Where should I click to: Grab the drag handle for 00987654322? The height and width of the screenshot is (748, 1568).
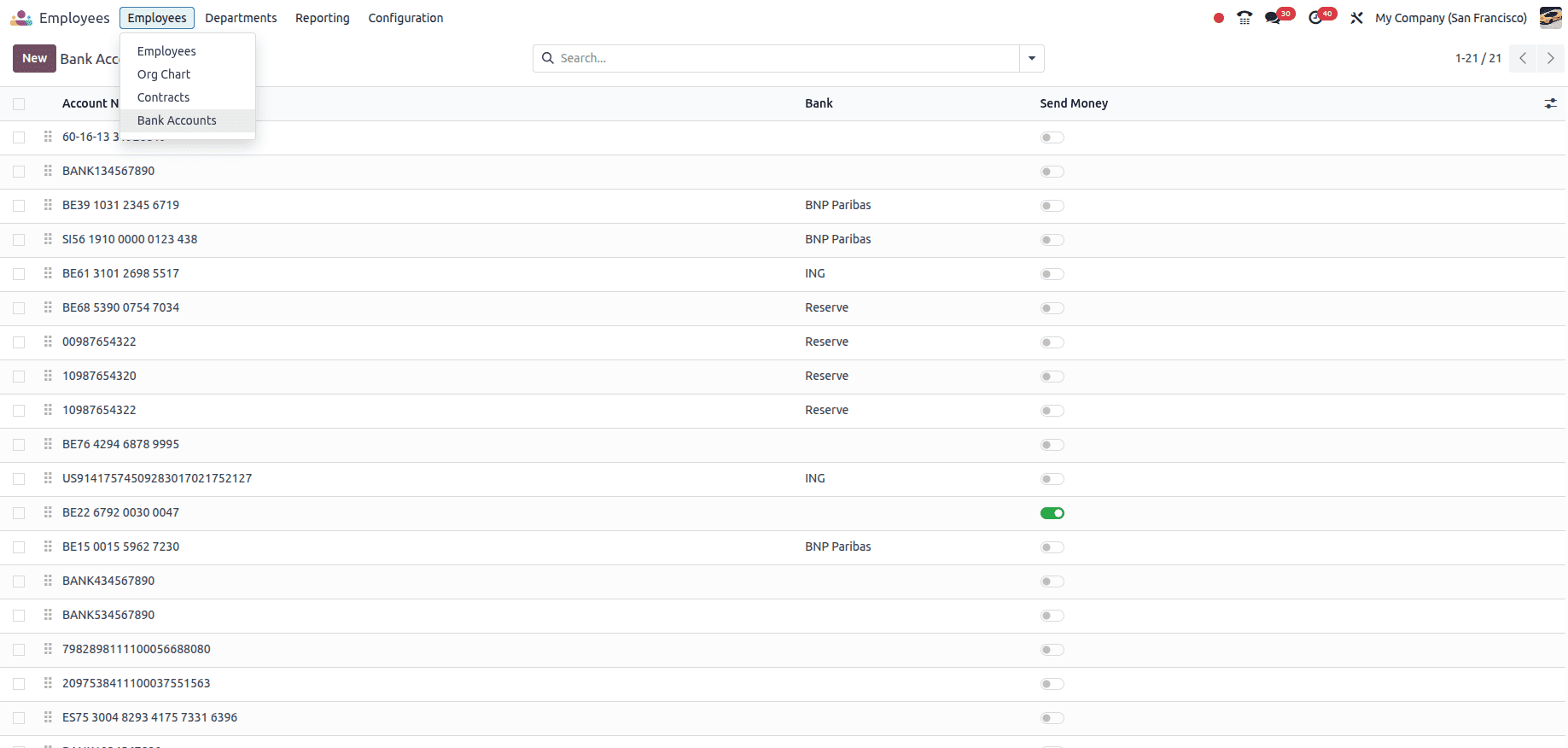48,342
